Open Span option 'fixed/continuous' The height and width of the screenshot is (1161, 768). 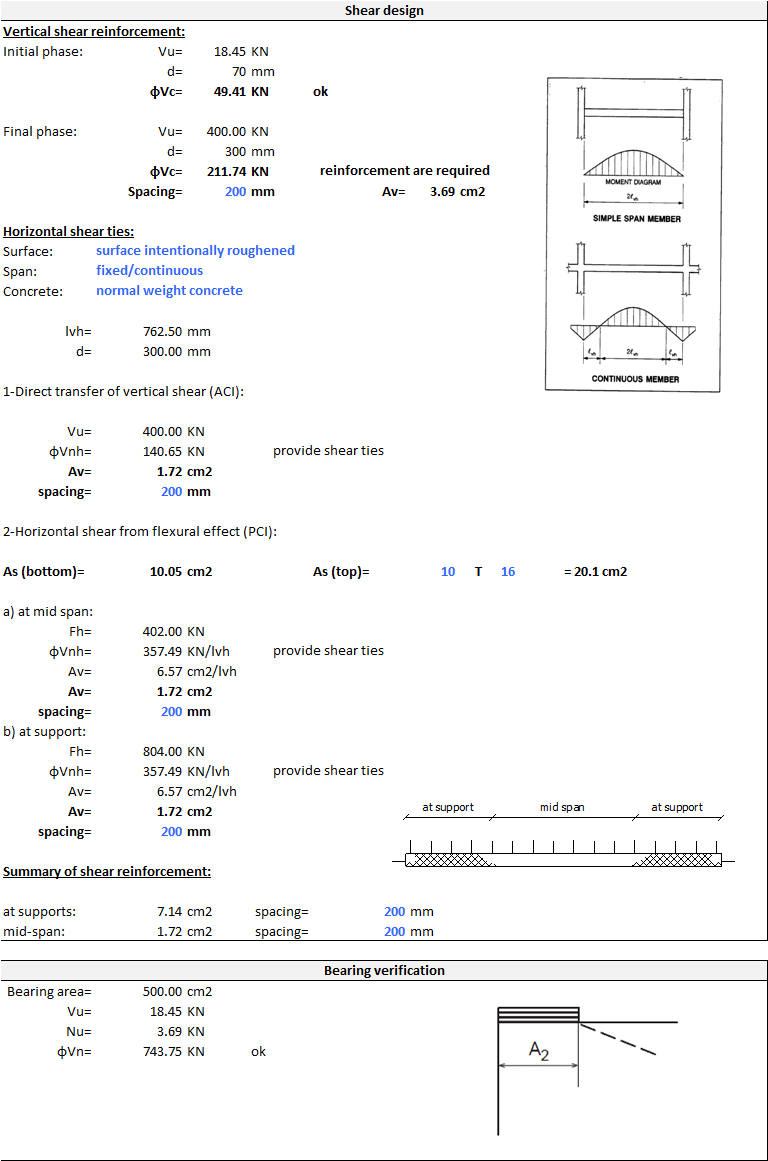150,270
